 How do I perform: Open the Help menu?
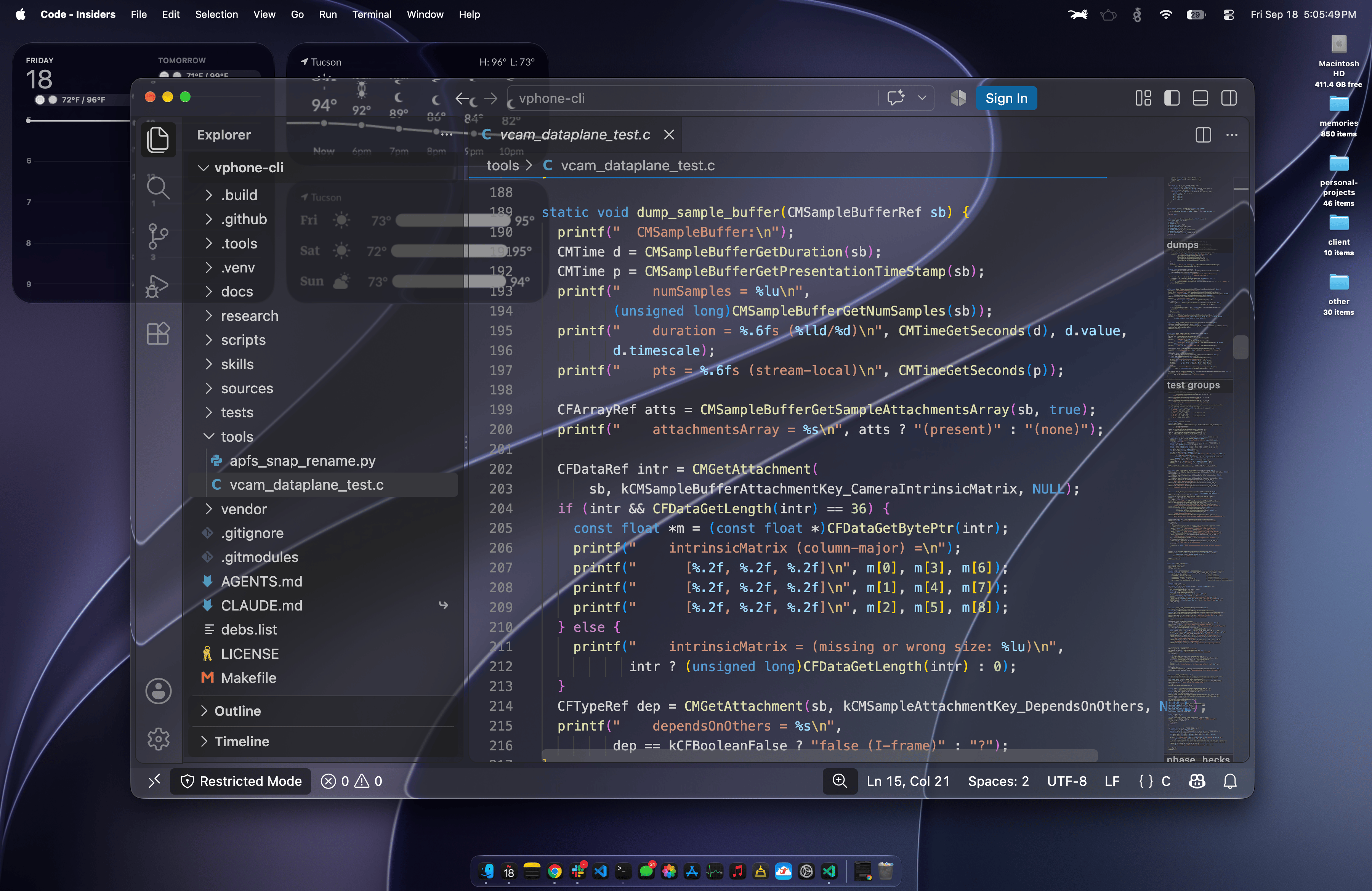coord(469,14)
